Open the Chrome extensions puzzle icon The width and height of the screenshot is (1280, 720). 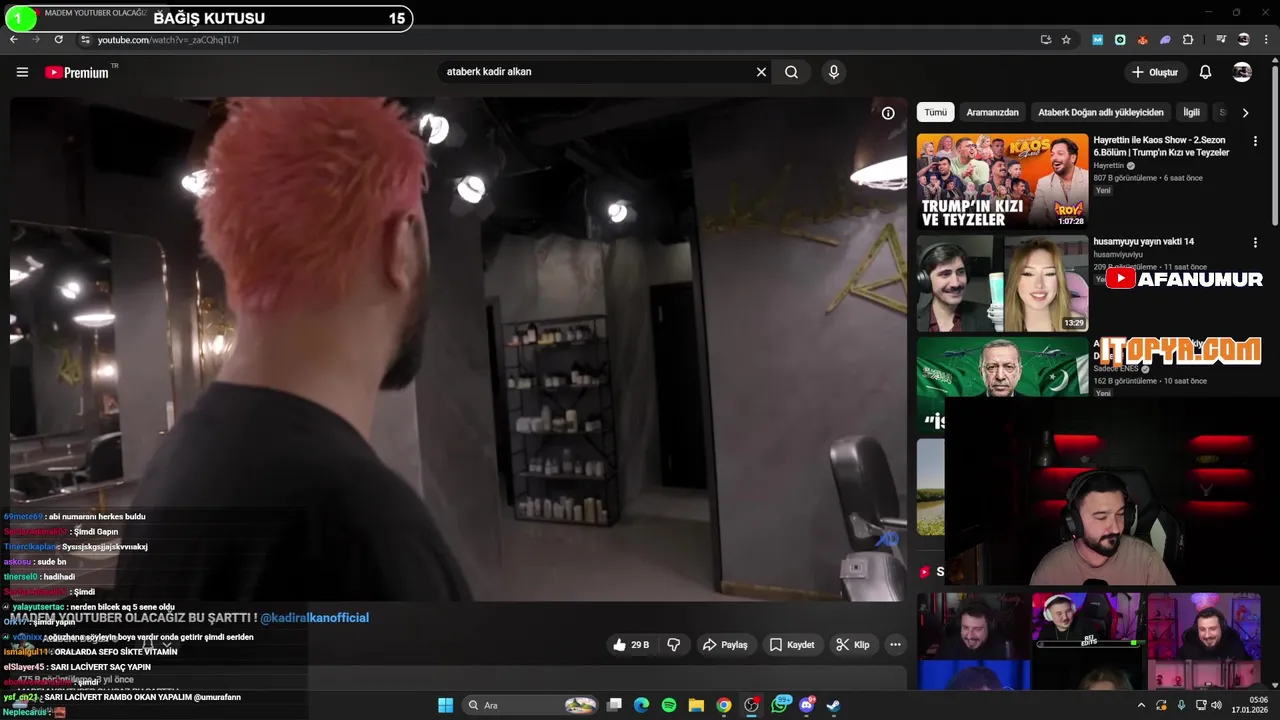pos(1188,40)
